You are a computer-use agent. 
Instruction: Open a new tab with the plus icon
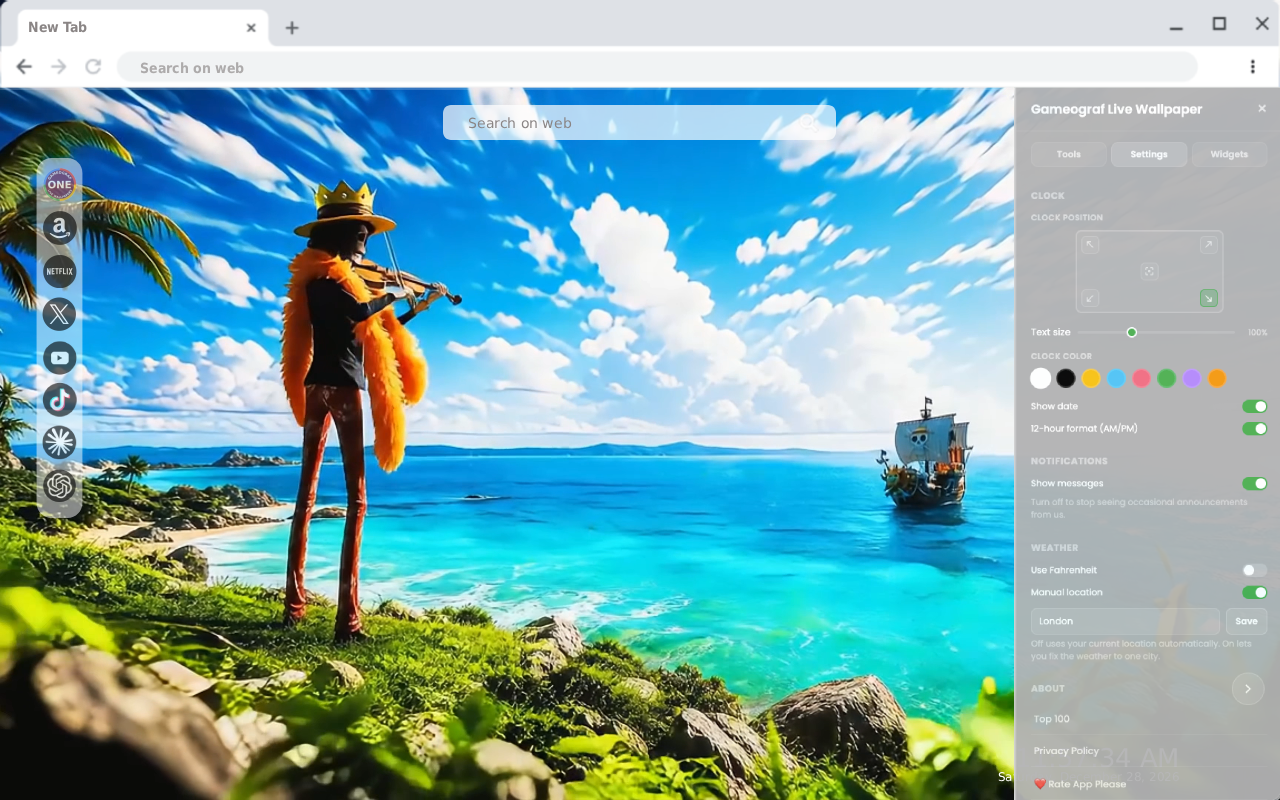[291, 28]
